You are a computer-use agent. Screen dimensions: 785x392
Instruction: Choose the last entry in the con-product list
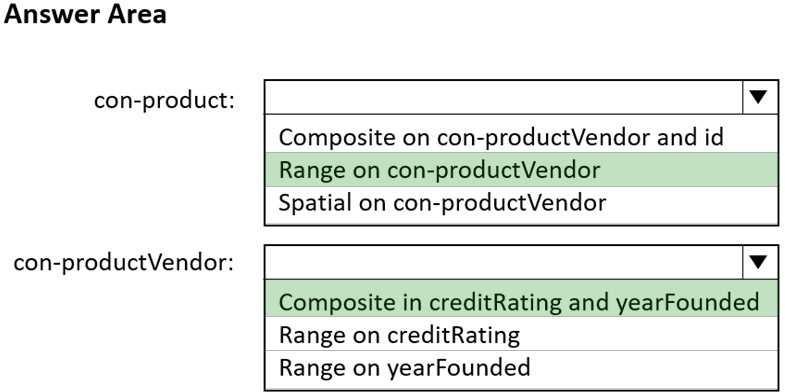point(521,203)
